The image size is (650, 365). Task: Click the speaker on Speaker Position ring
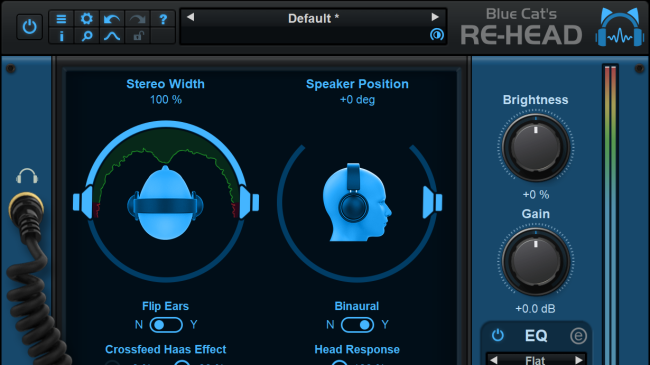click(432, 202)
